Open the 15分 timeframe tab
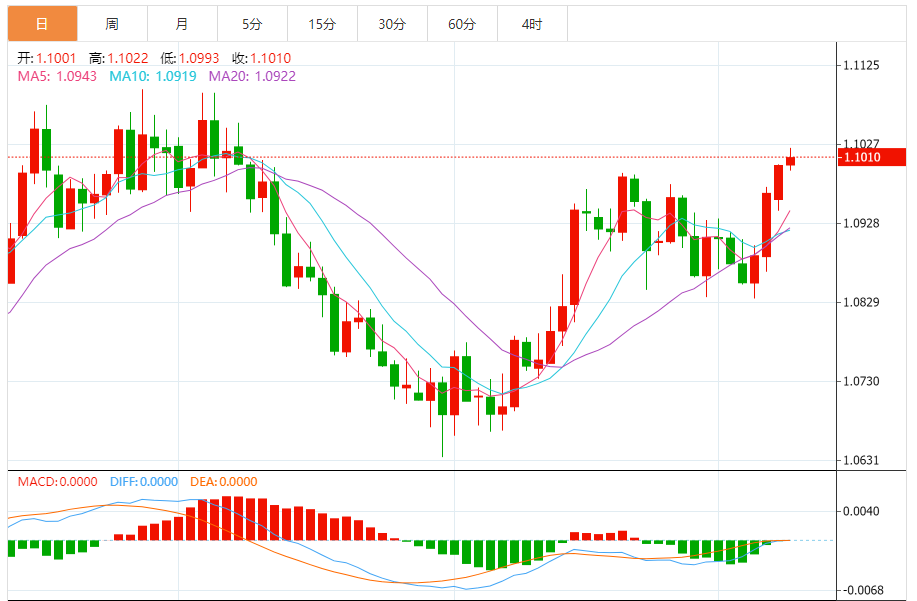Image resolution: width=917 pixels, height=601 pixels. (322, 24)
